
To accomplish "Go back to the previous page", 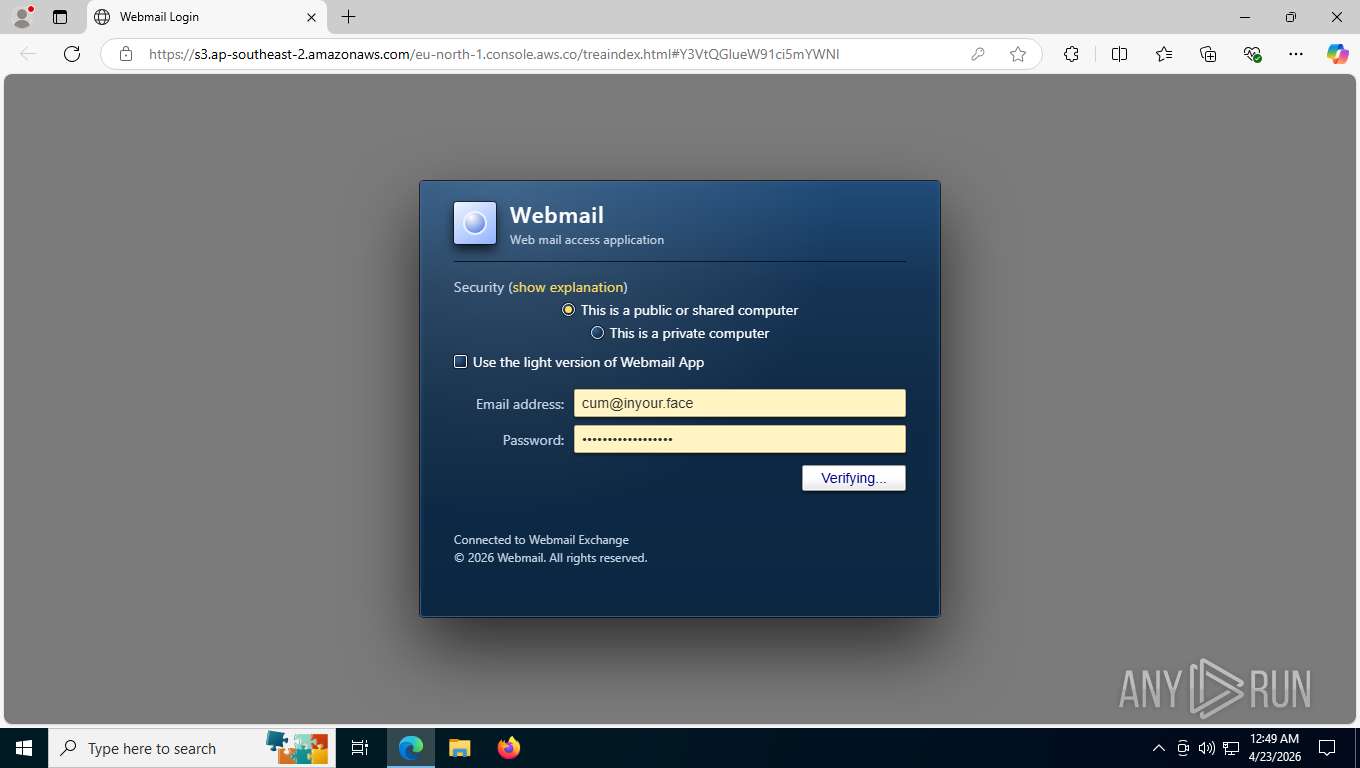I will (28, 54).
